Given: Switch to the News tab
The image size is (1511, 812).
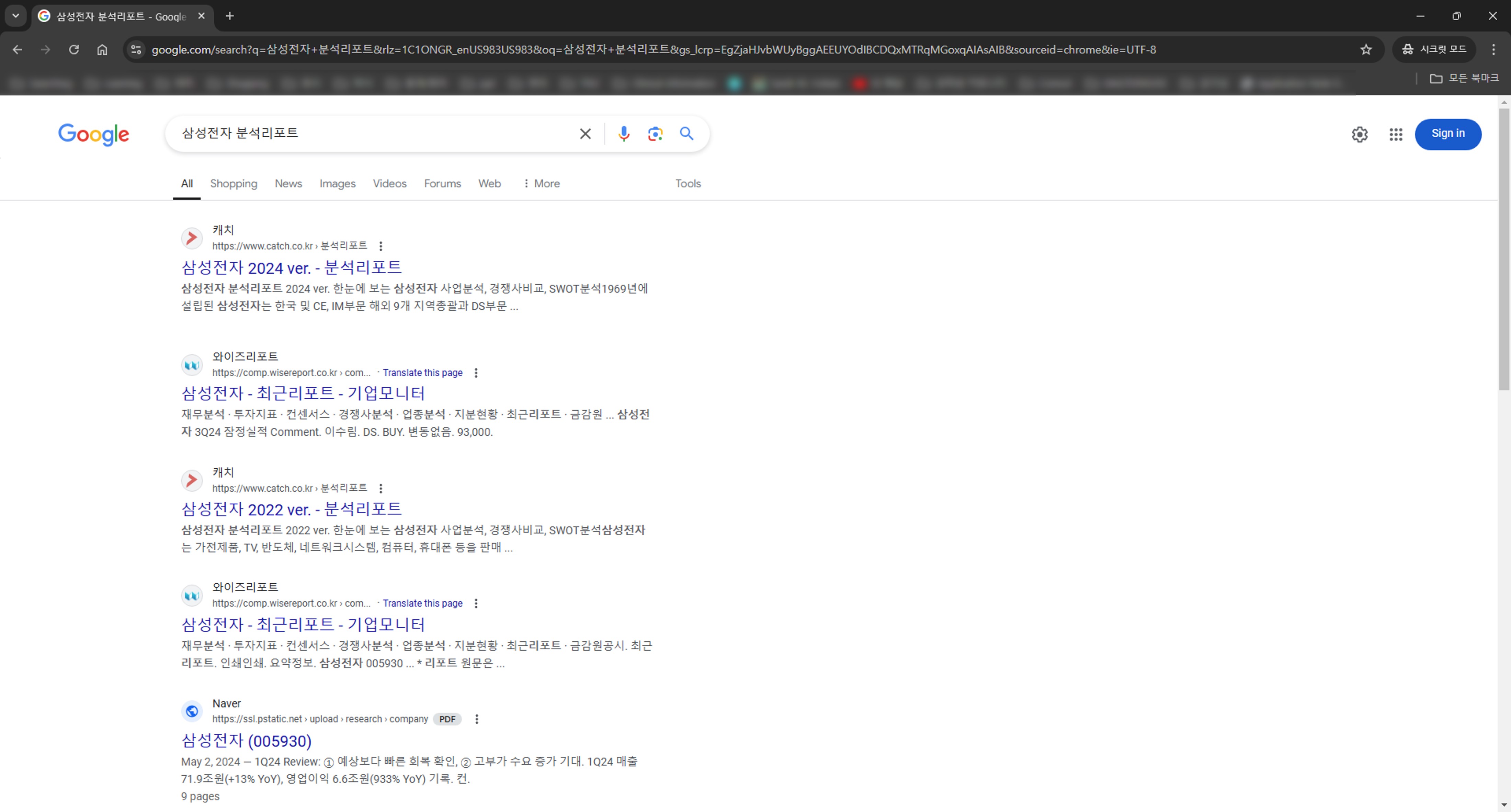Looking at the screenshot, I should click(x=288, y=183).
